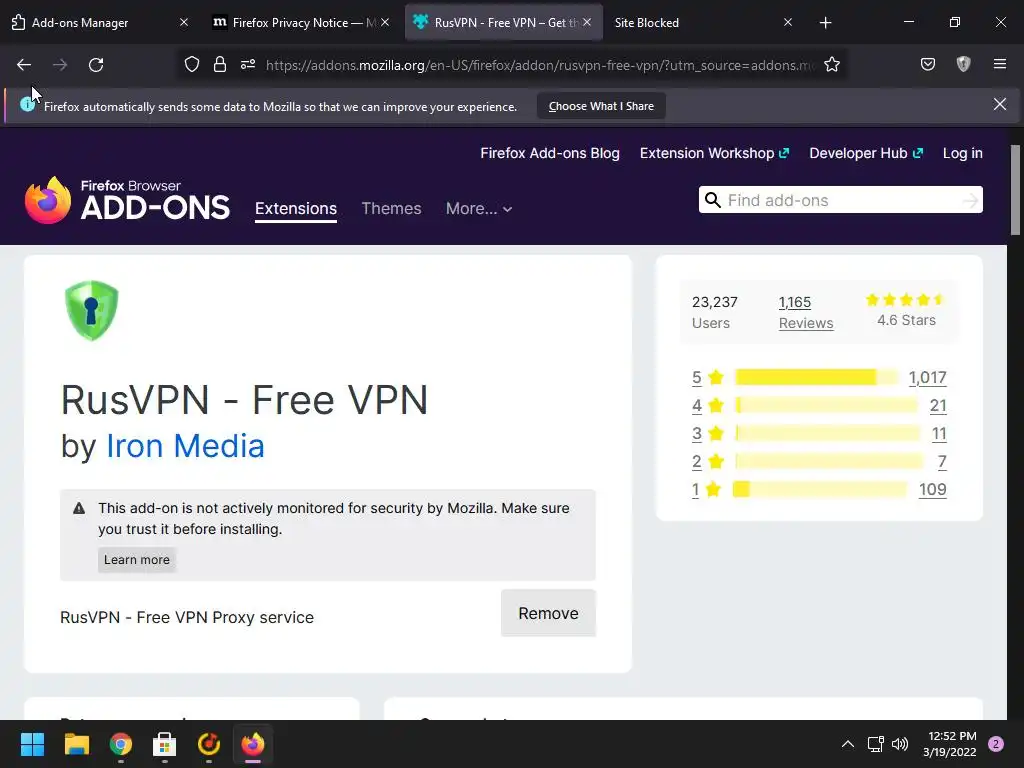The image size is (1024, 768).
Task: Open a new browser tab
Action: pyautogui.click(x=825, y=23)
